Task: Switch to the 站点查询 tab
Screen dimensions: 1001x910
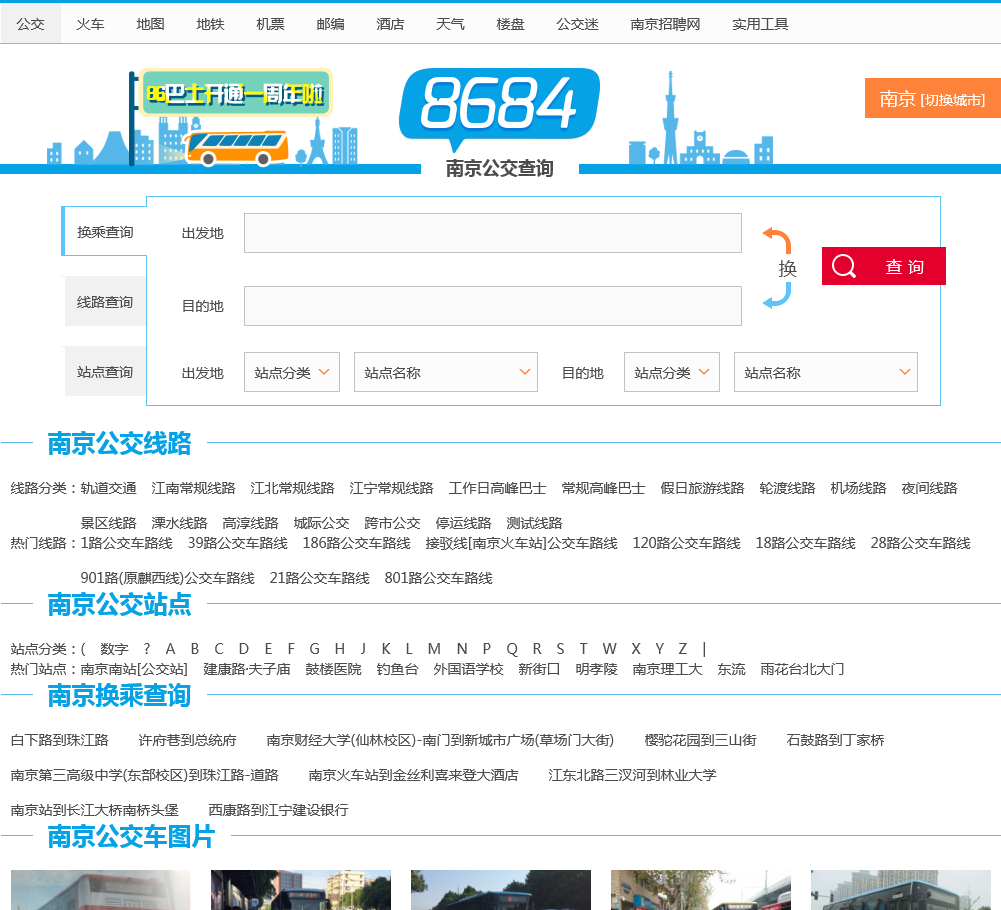Action: click(x=105, y=372)
